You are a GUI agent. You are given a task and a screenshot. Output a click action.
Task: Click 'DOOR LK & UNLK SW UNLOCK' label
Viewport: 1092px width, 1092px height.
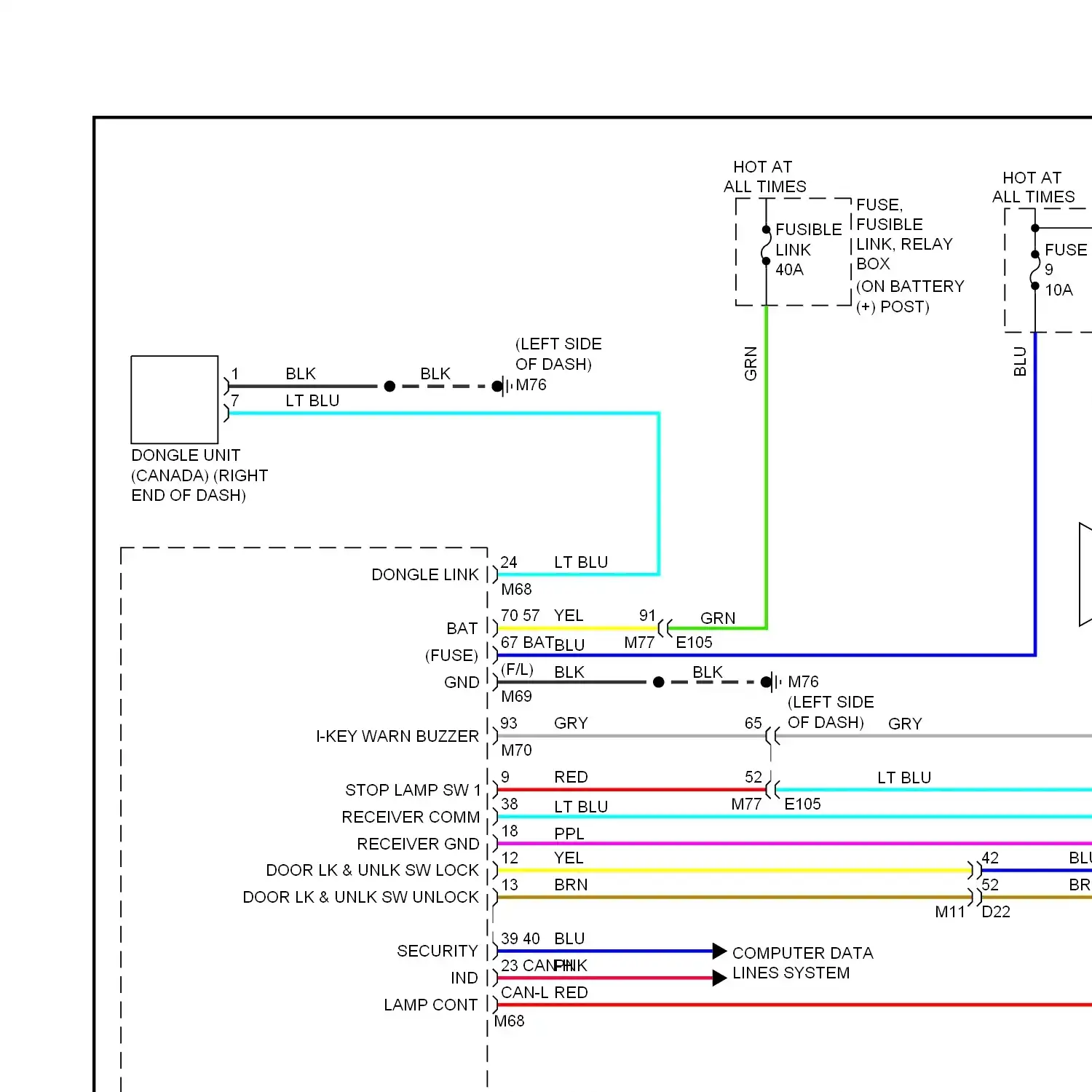(x=360, y=898)
